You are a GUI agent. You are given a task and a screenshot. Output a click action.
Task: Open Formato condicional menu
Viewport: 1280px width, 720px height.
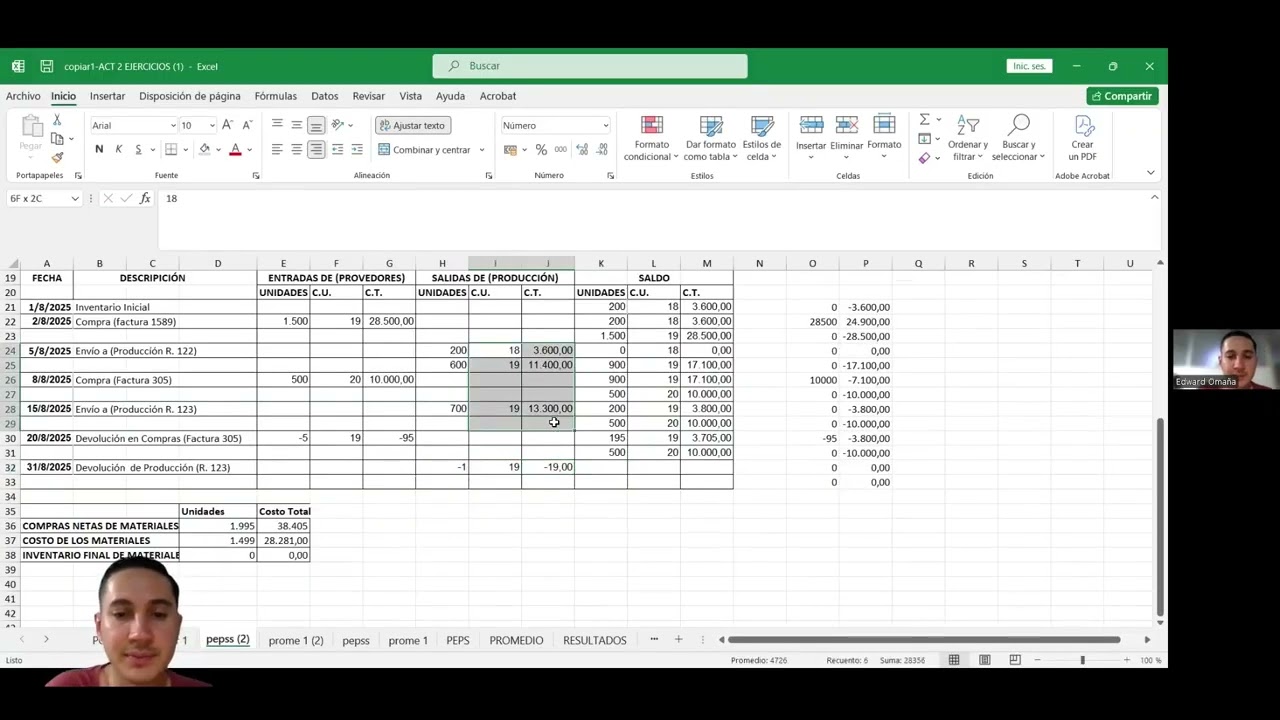[x=651, y=138]
